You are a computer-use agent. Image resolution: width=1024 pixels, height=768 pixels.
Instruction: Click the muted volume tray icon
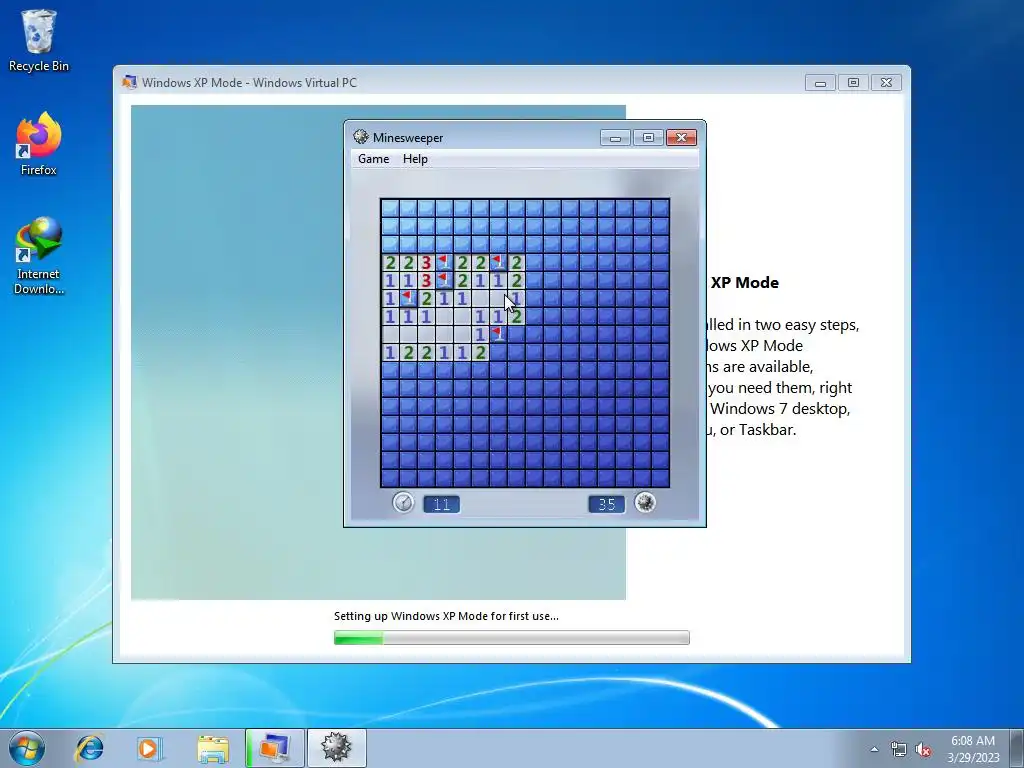point(923,750)
